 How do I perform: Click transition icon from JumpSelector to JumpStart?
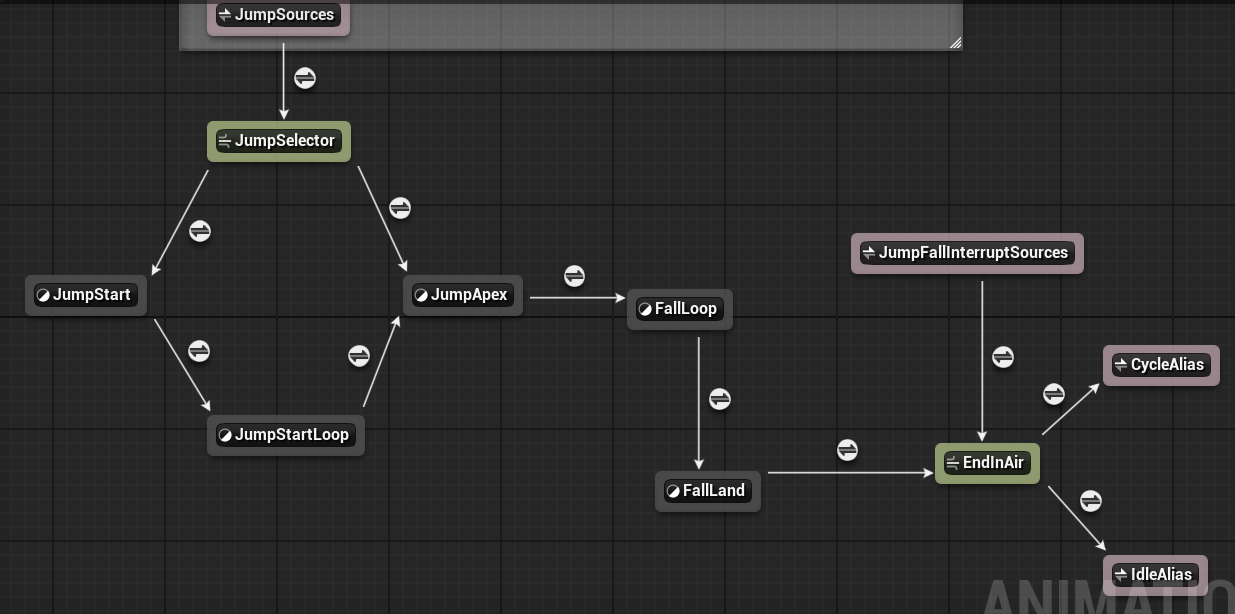tap(200, 231)
